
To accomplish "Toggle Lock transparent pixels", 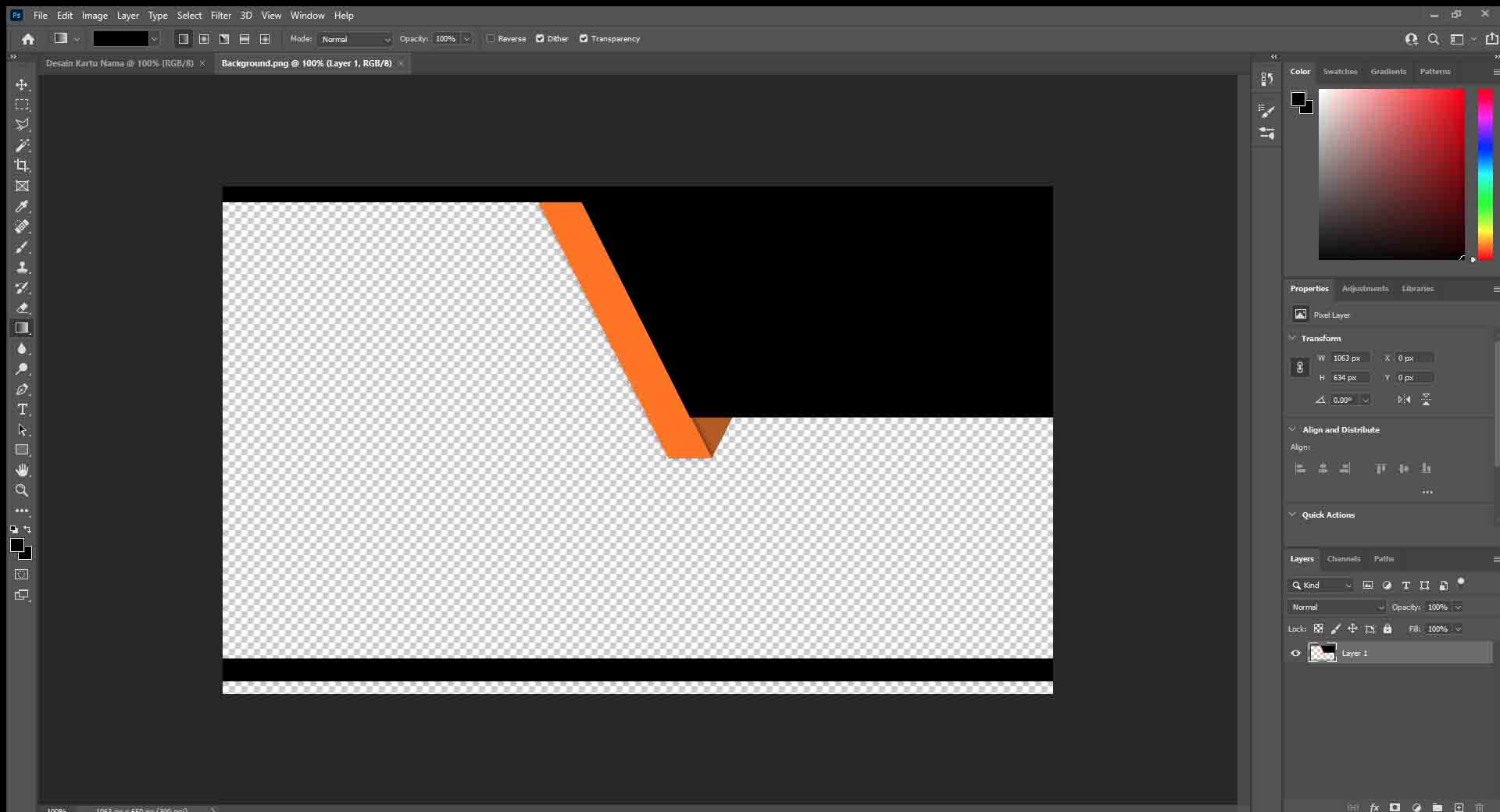I will click(x=1319, y=629).
